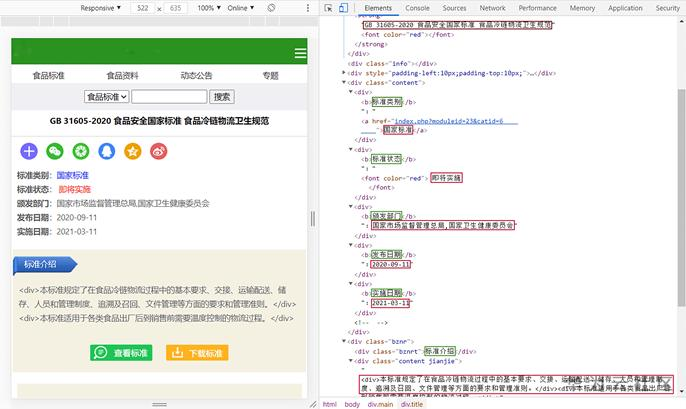Open the 食品资料 nav item
Image resolution: width=686 pixels, height=409 pixels.
pyautogui.click(x=122, y=76)
